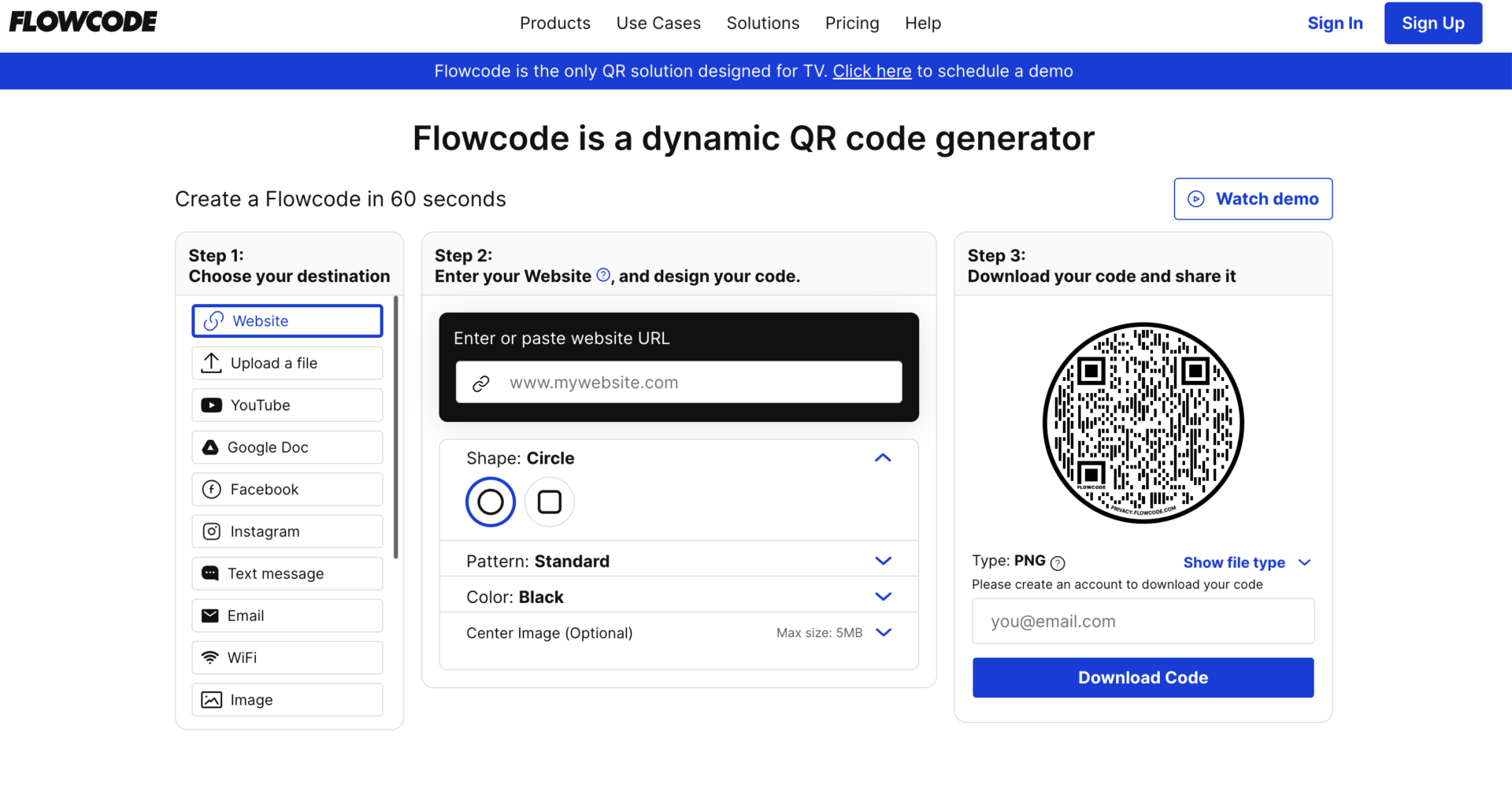
Task: Expand Show file type selector
Action: click(1247, 562)
